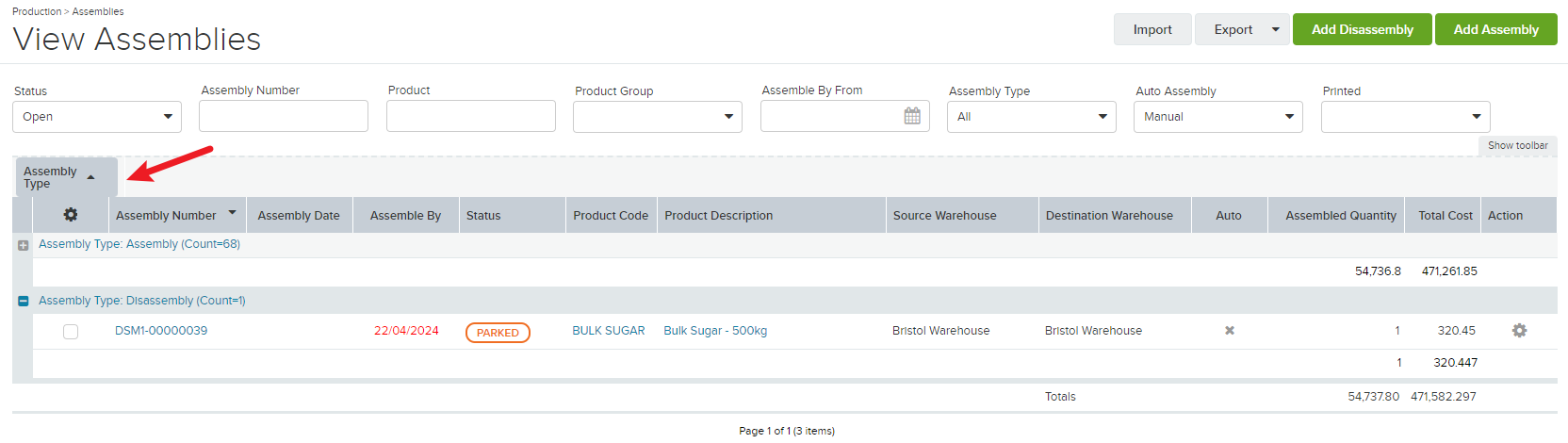Click into the Assembly Number filter field
This screenshot has width=1568, height=443.
pyautogui.click(x=284, y=116)
